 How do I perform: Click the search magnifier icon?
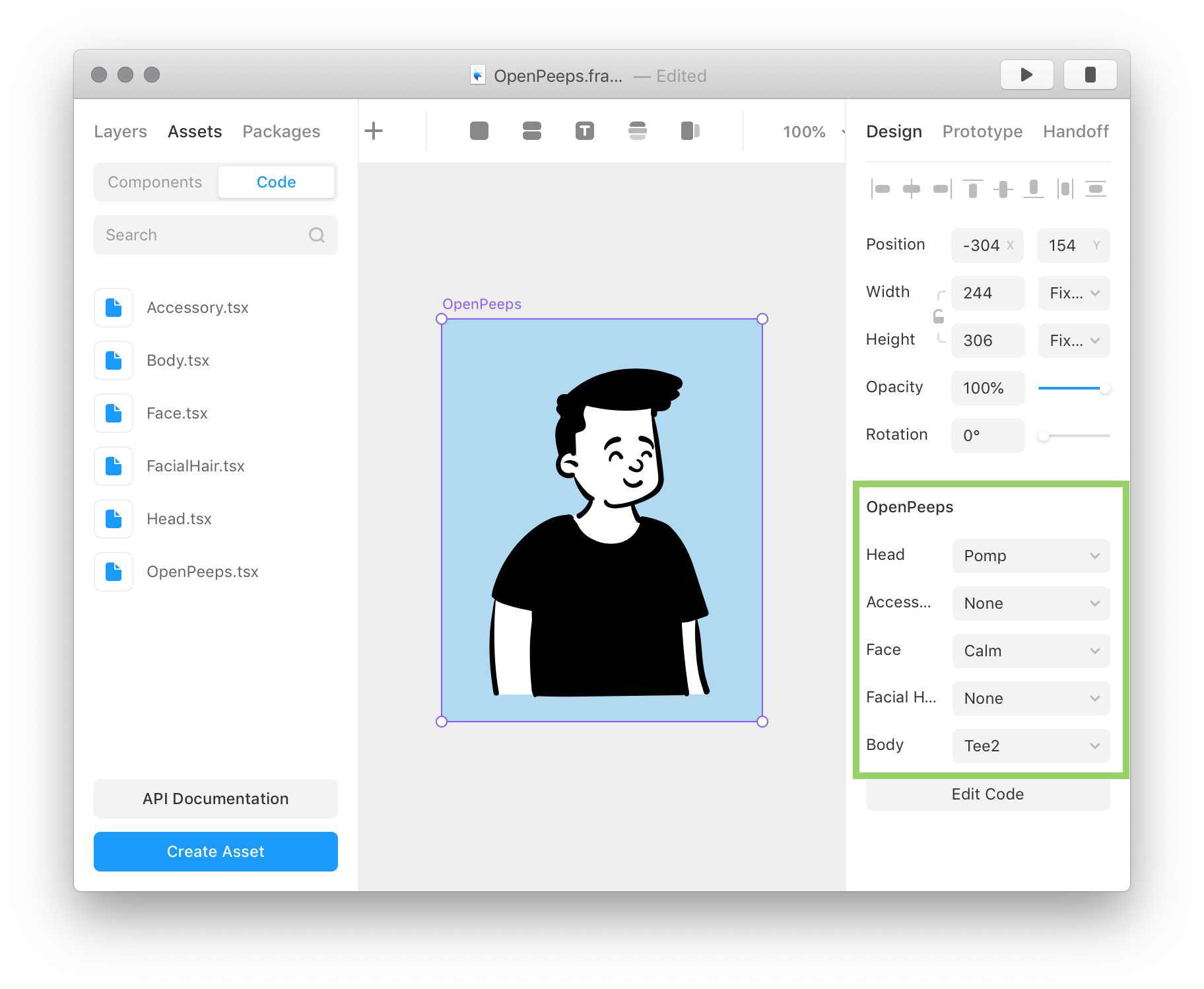(x=317, y=235)
